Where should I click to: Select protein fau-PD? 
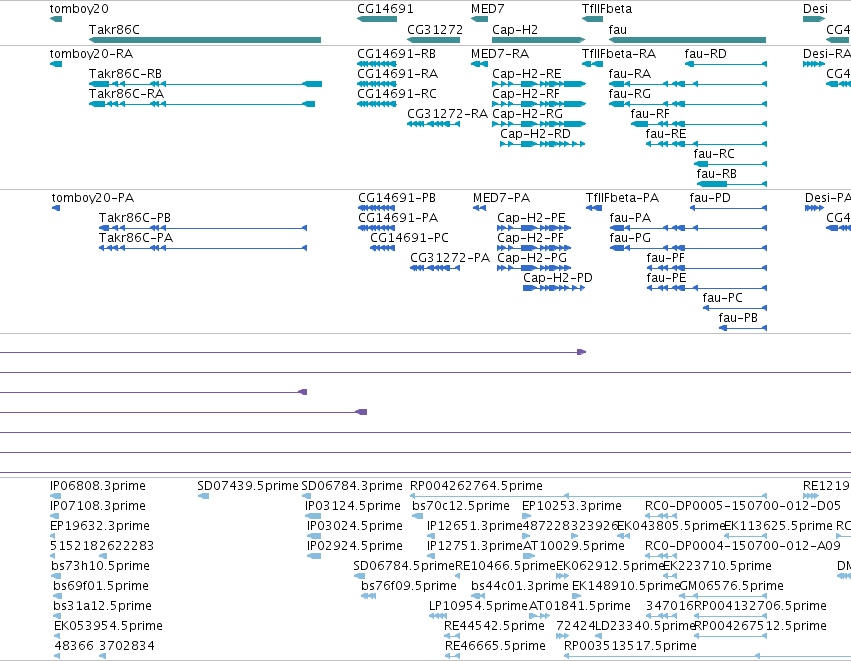pyautogui.click(x=728, y=208)
